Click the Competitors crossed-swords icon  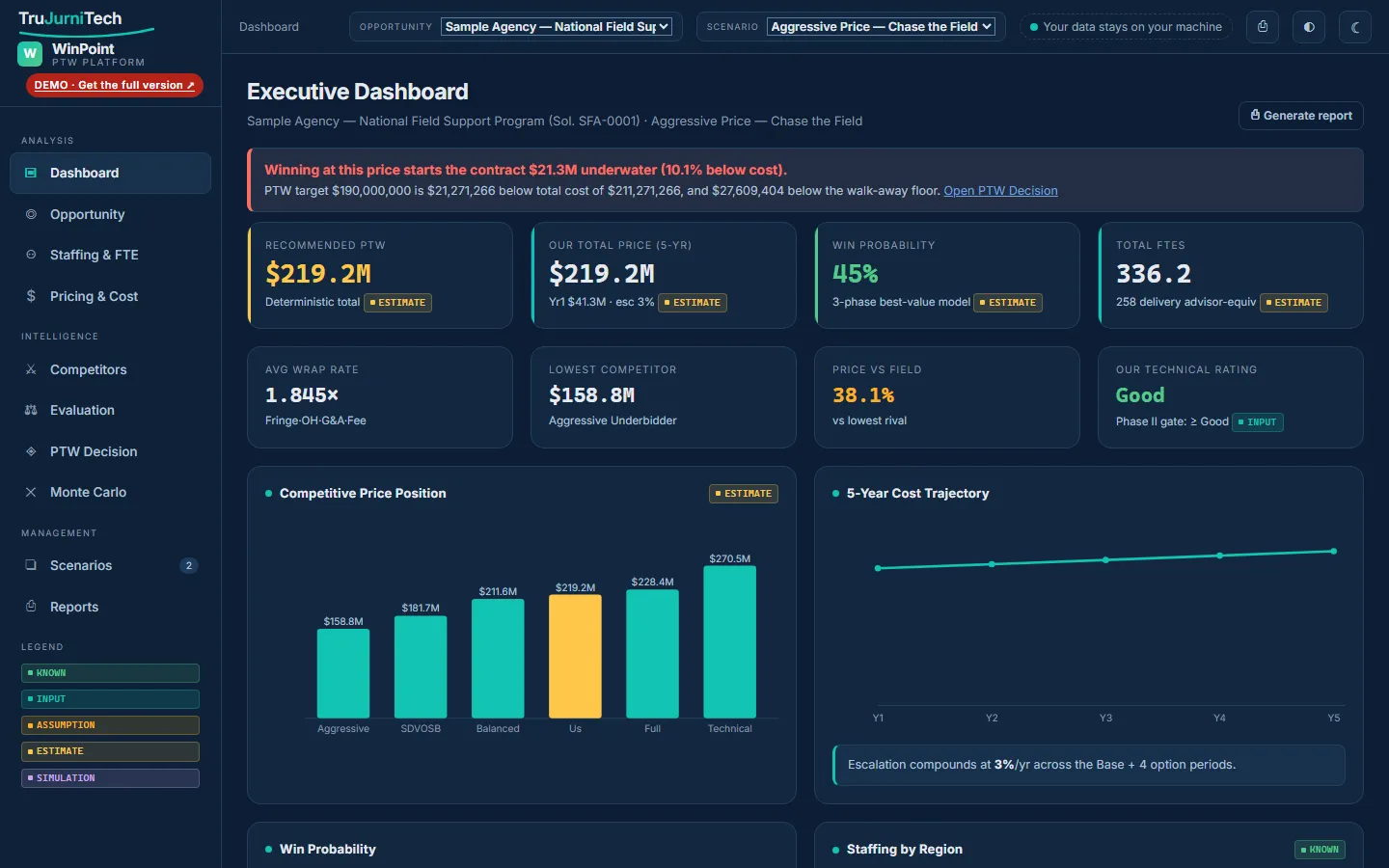coord(31,369)
